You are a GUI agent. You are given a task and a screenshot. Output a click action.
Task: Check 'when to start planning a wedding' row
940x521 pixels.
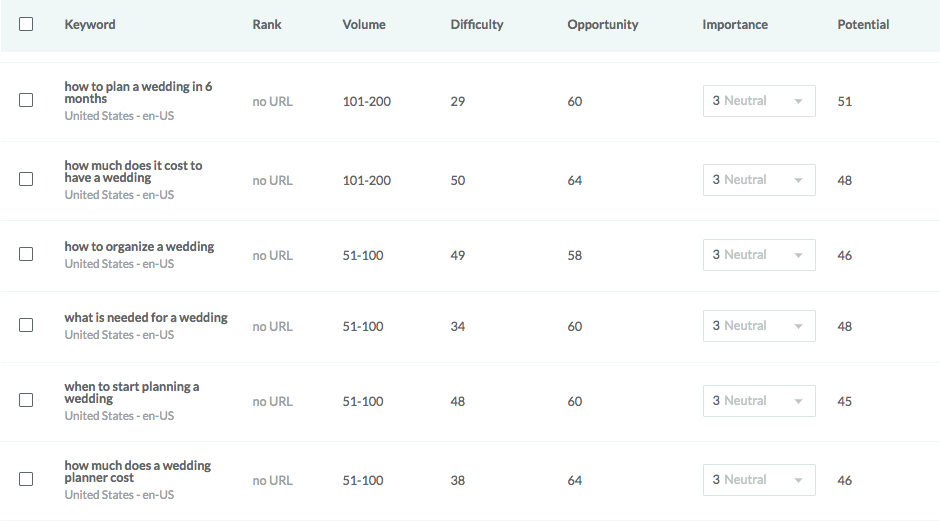pyautogui.click(x=26, y=400)
